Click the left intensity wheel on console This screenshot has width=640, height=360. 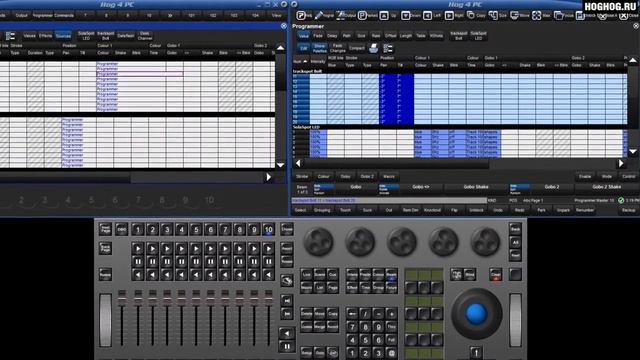[x=105, y=320]
